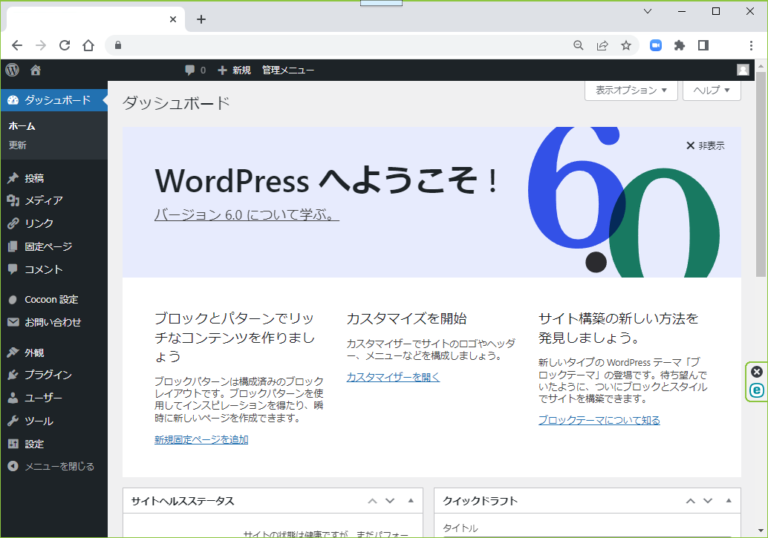Open ツール wrench icon menu
Screen dimensions: 768x538
pyautogui.click(x=13, y=421)
